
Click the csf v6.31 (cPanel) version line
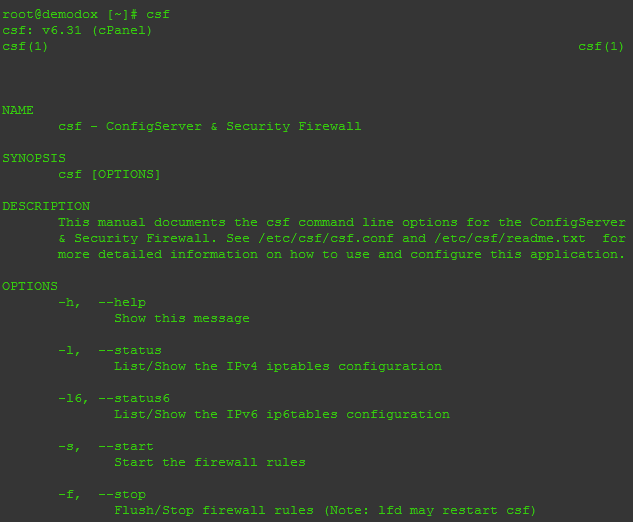[x=78, y=30]
